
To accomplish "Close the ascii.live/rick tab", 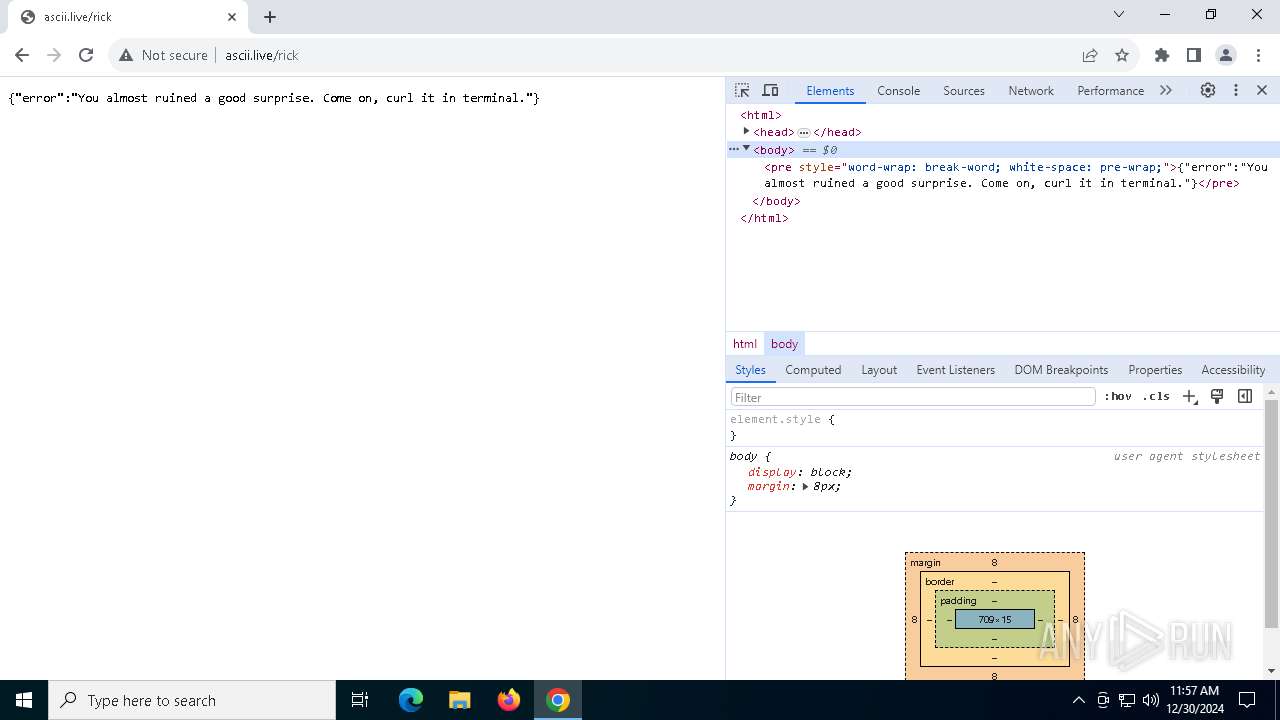I will 232,16.
